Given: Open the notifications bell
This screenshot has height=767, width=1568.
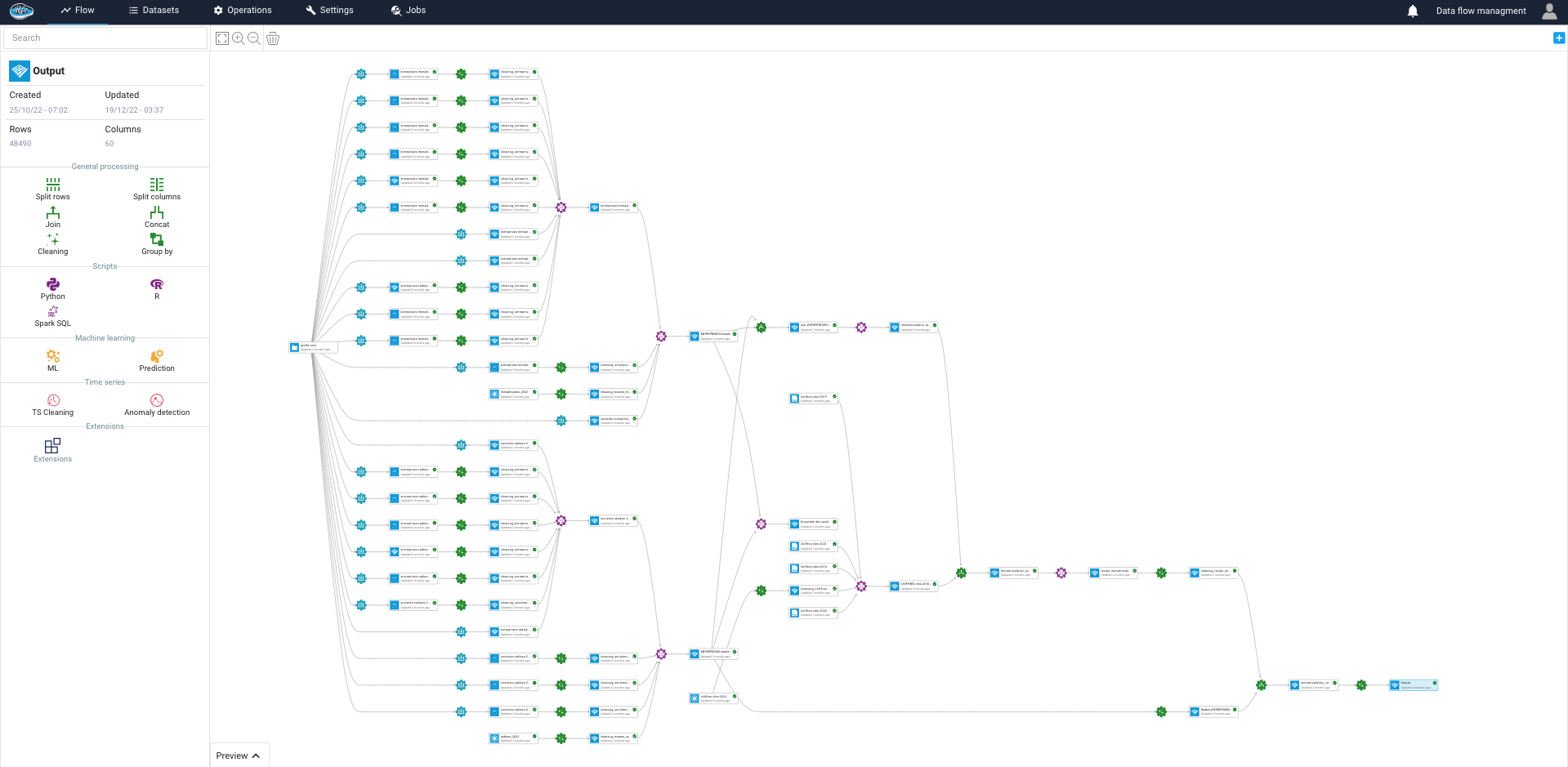Looking at the screenshot, I should click(x=1413, y=11).
